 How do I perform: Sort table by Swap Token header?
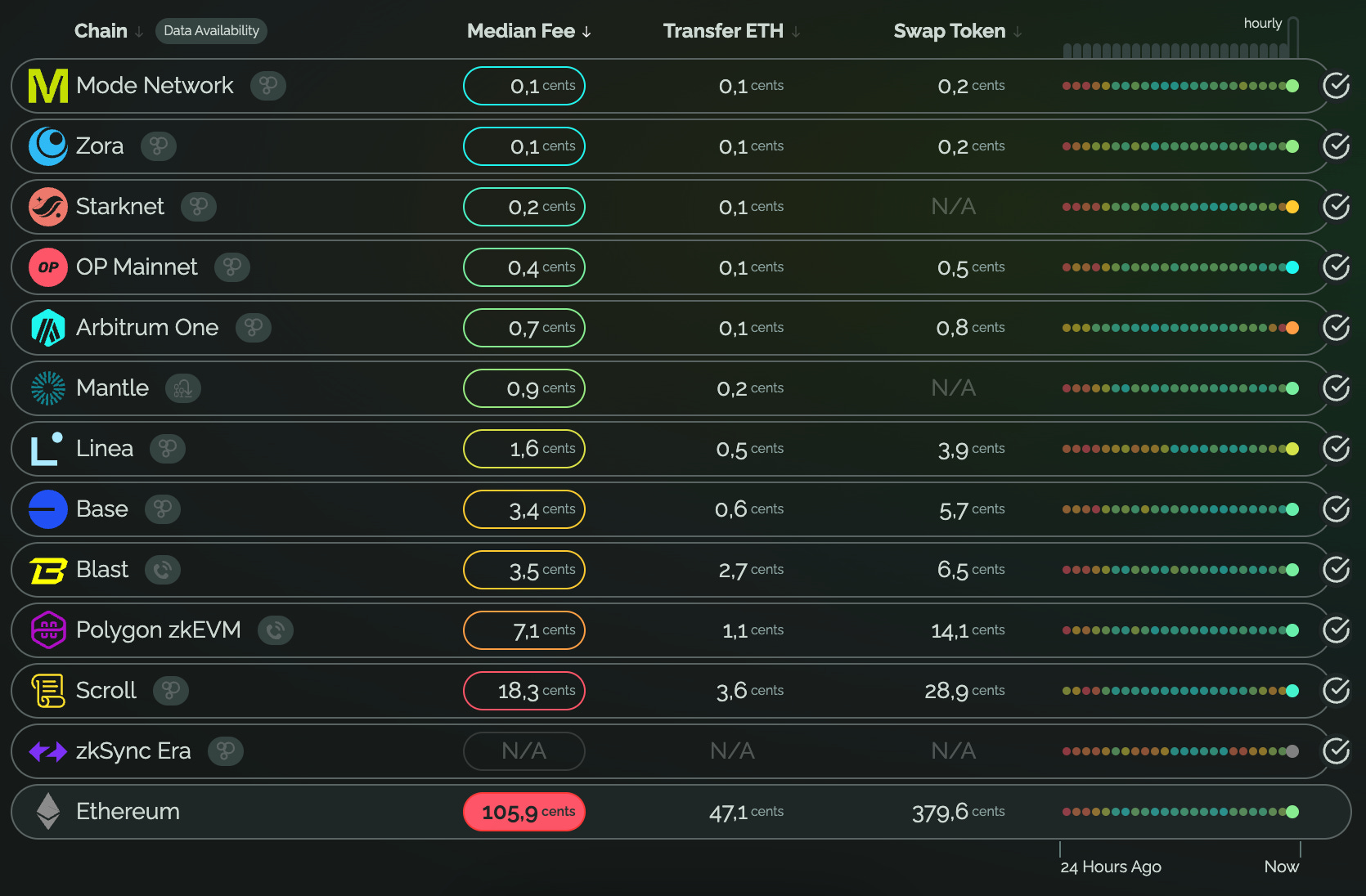(x=958, y=31)
